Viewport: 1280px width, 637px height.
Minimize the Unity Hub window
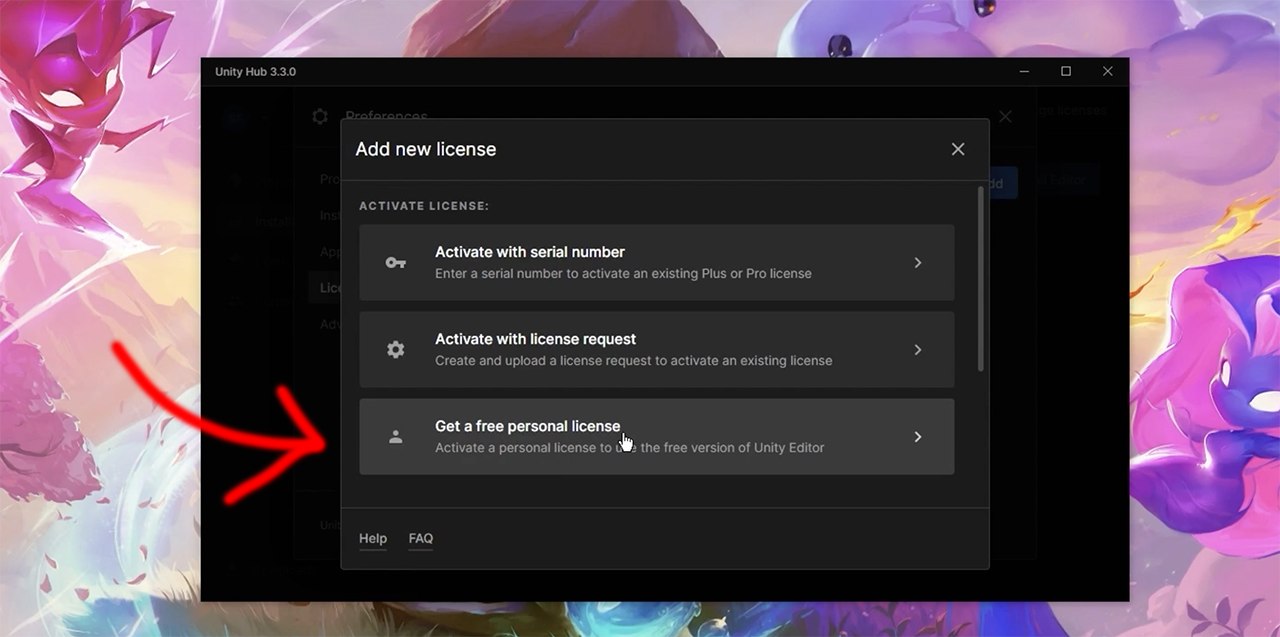1025,71
